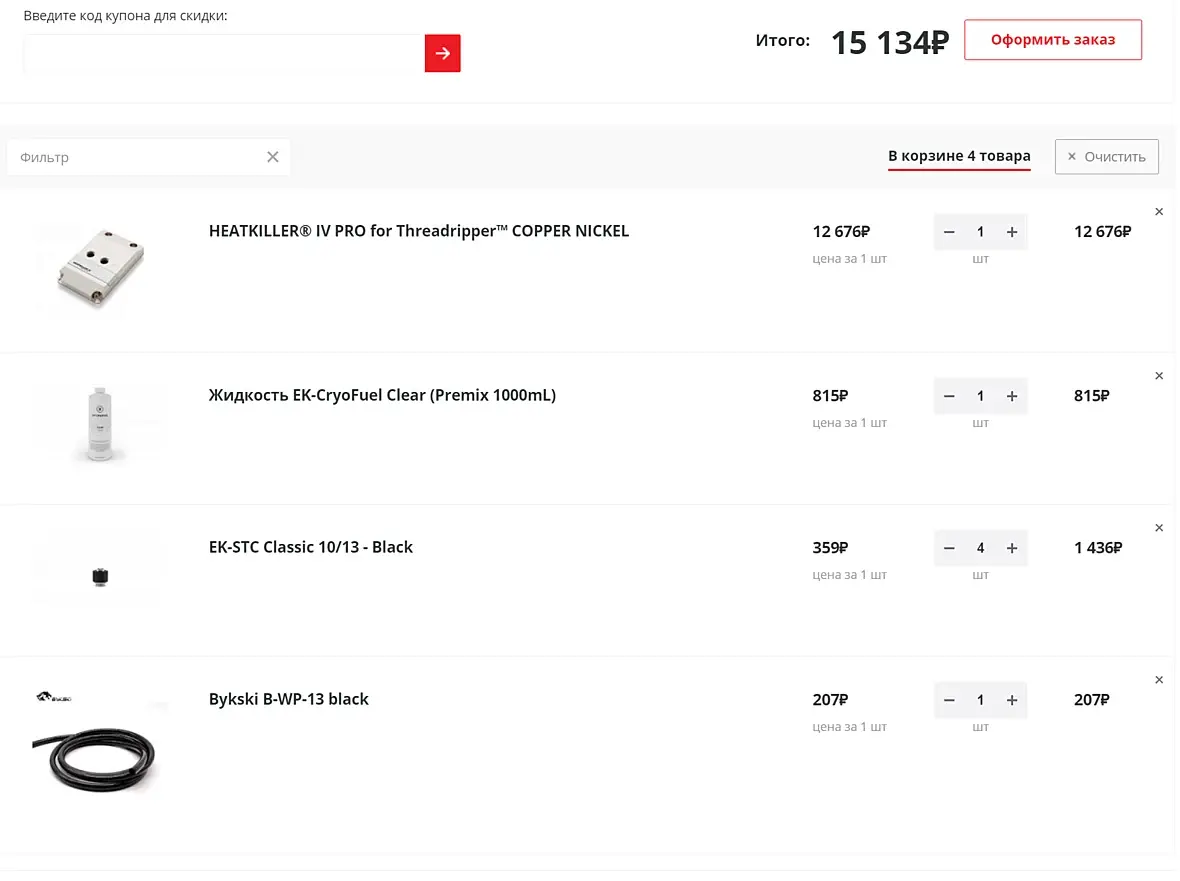The height and width of the screenshot is (881, 1180).
Task: Clear the Фильтр field with X icon
Action: [272, 156]
